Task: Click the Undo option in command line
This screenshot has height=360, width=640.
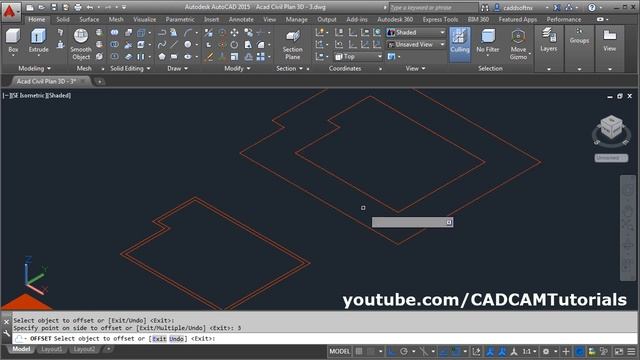Action: pos(176,339)
